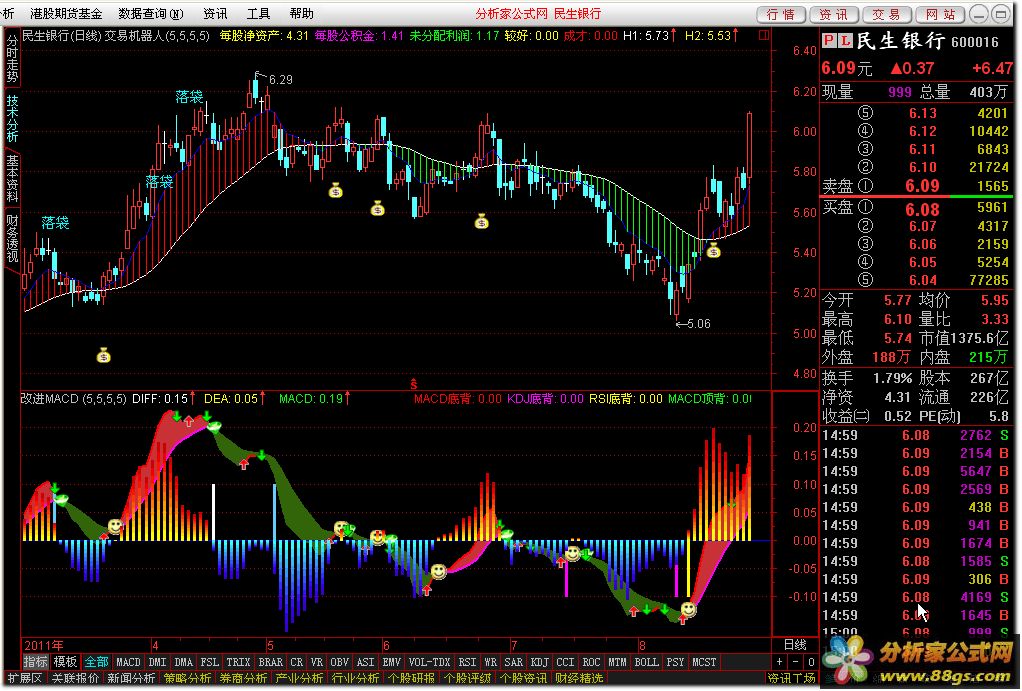Screen dimensions: 1022x691
Task: Select the KDJ indicator tab
Action: (540, 662)
